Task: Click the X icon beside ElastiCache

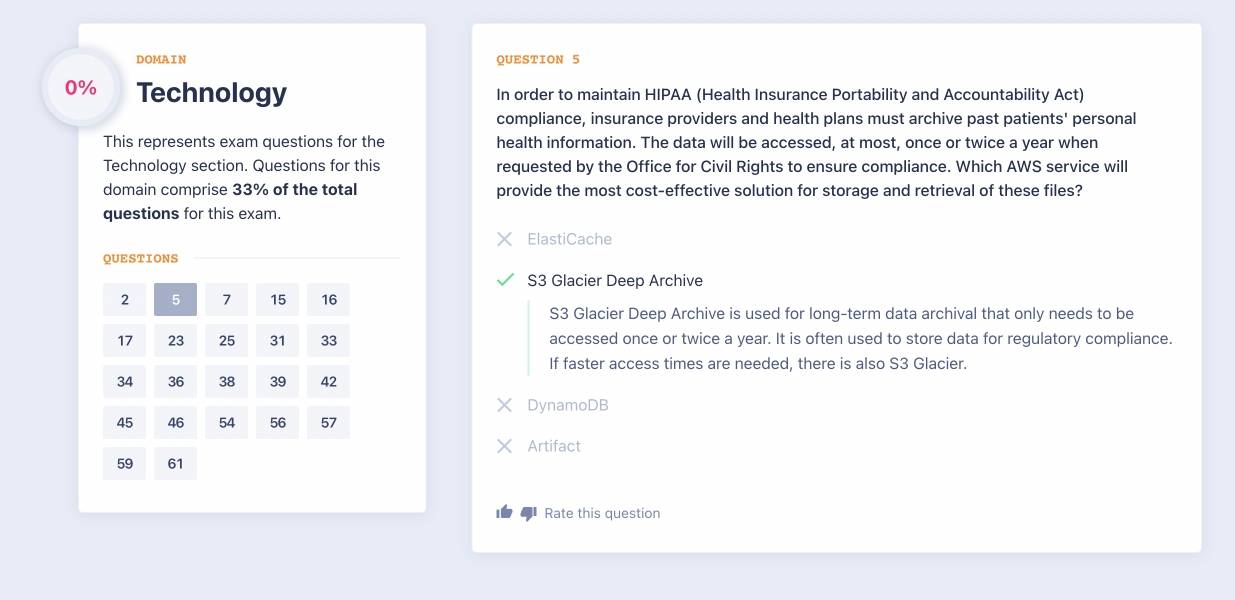Action: (505, 239)
